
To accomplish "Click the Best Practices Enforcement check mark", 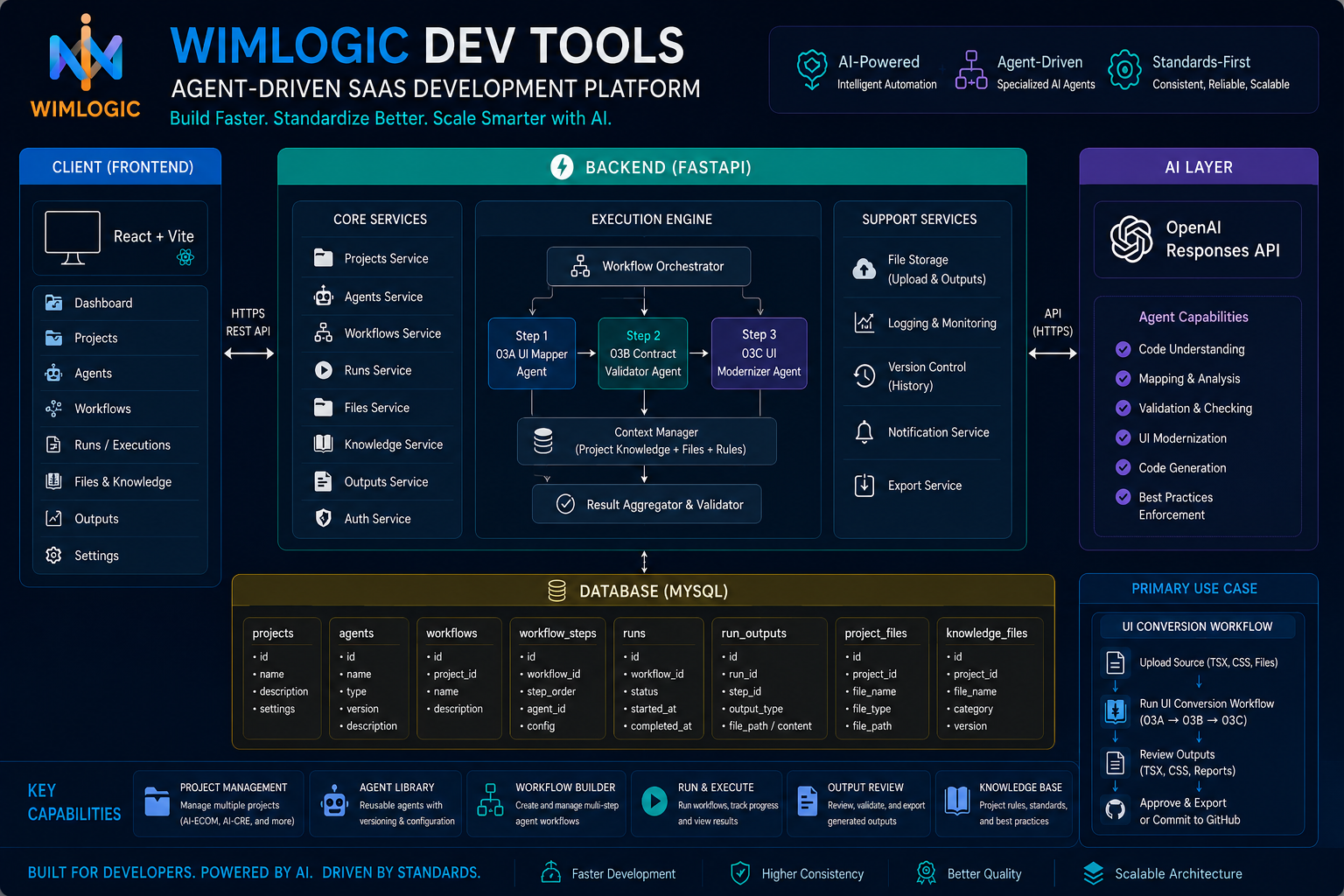I will (1123, 497).
